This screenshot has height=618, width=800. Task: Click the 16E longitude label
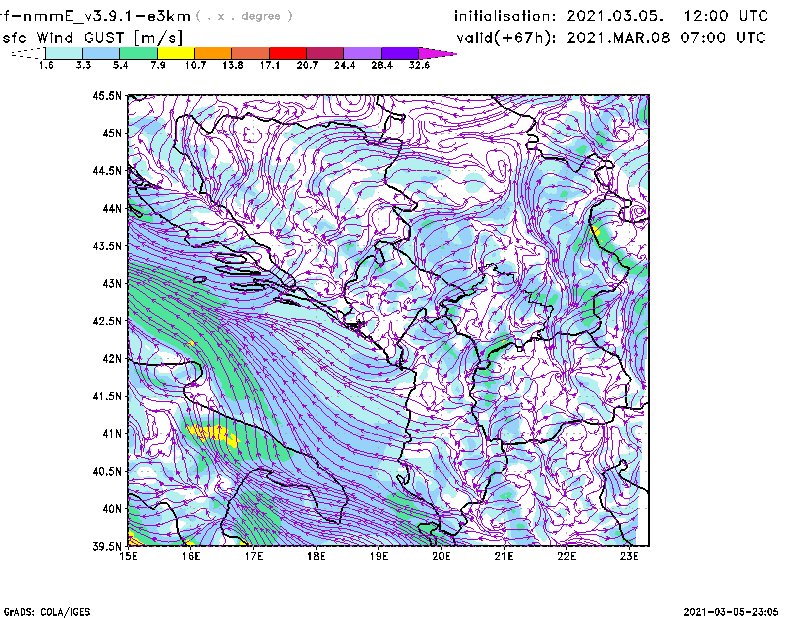(x=191, y=556)
